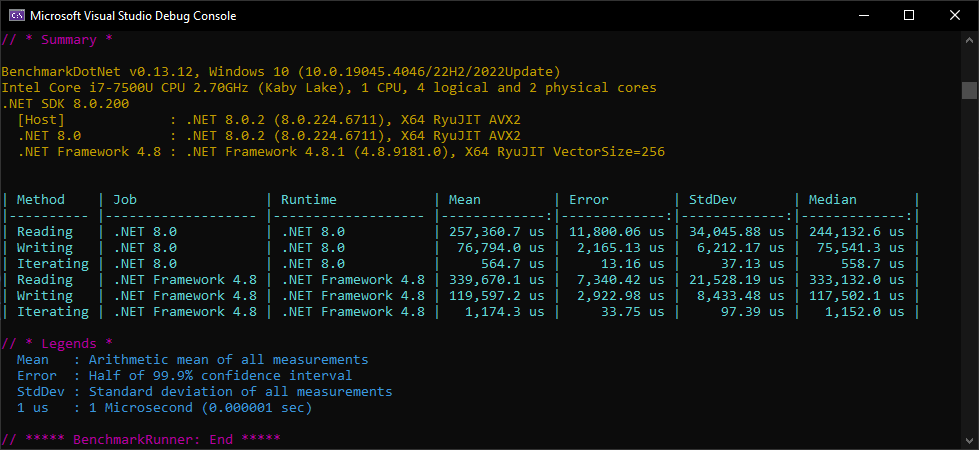The height and width of the screenshot is (450, 979).
Task: Click the scrollbar up arrow
Action: click(x=969, y=40)
